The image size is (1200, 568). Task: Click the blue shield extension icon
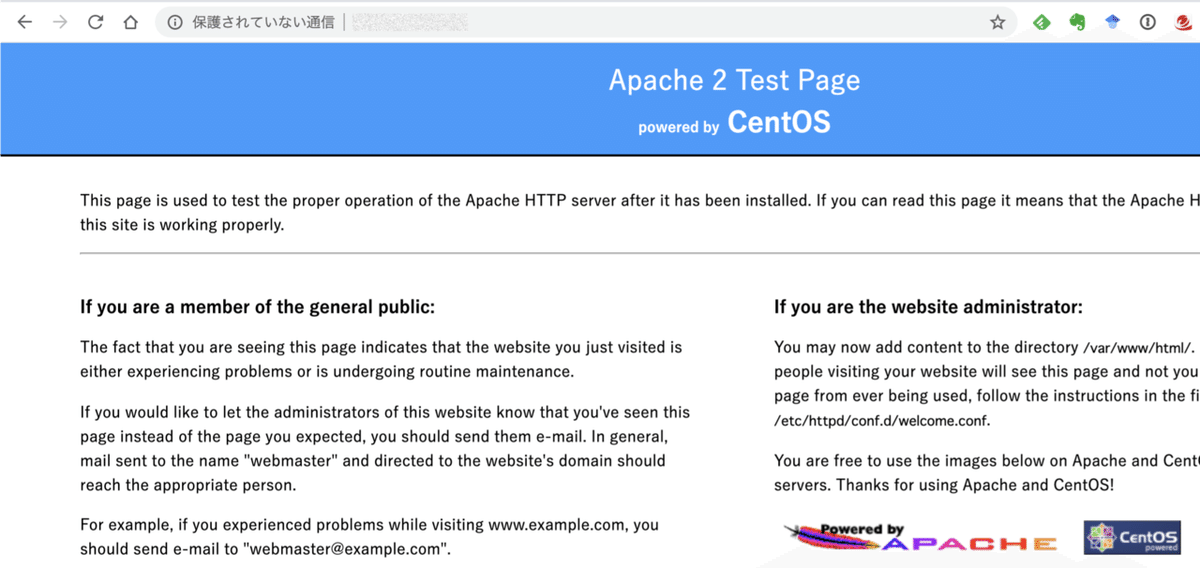tap(1113, 22)
